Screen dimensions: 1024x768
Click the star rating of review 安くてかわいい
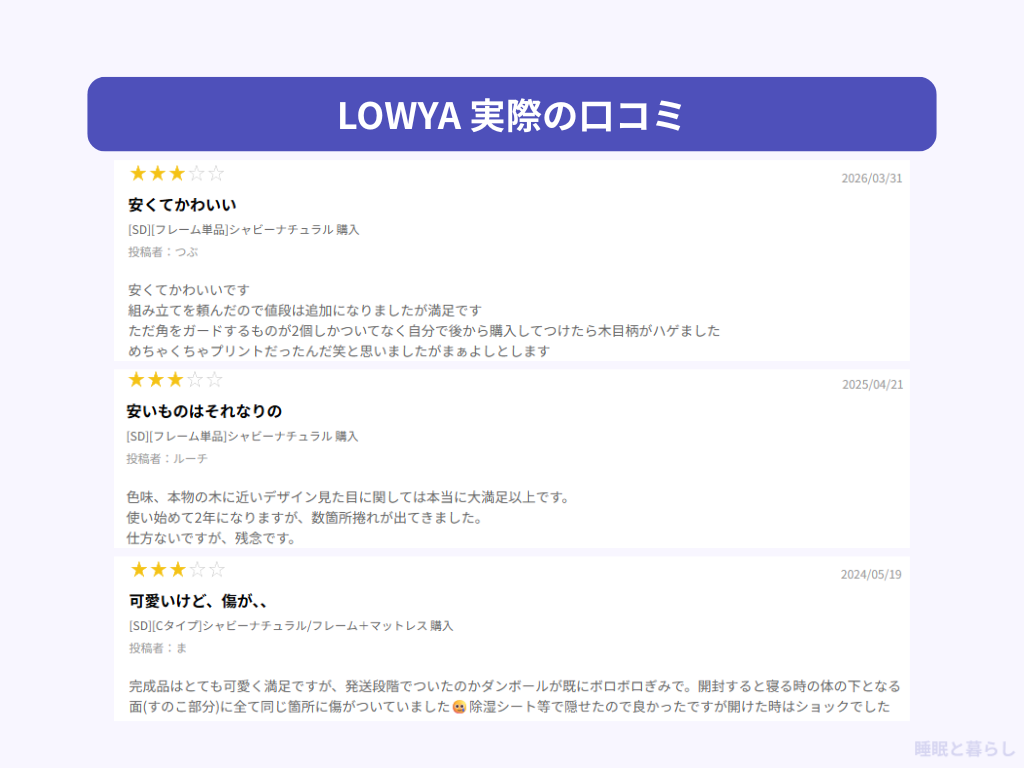click(177, 174)
